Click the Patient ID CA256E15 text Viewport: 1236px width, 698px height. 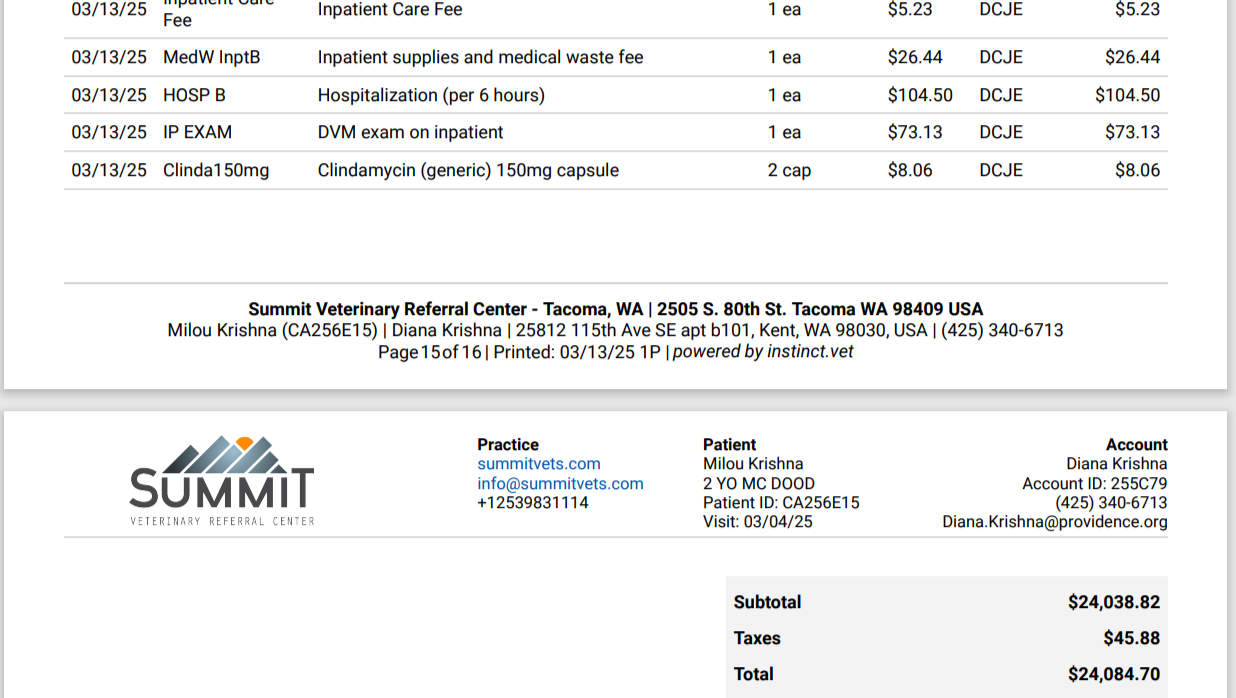coord(781,503)
